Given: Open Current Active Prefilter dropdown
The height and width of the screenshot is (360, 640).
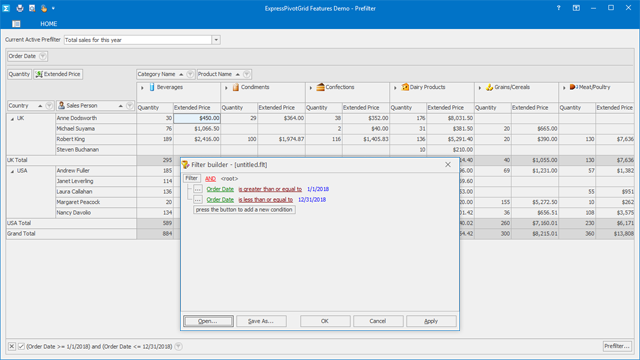Looking at the screenshot, I should click(216, 40).
